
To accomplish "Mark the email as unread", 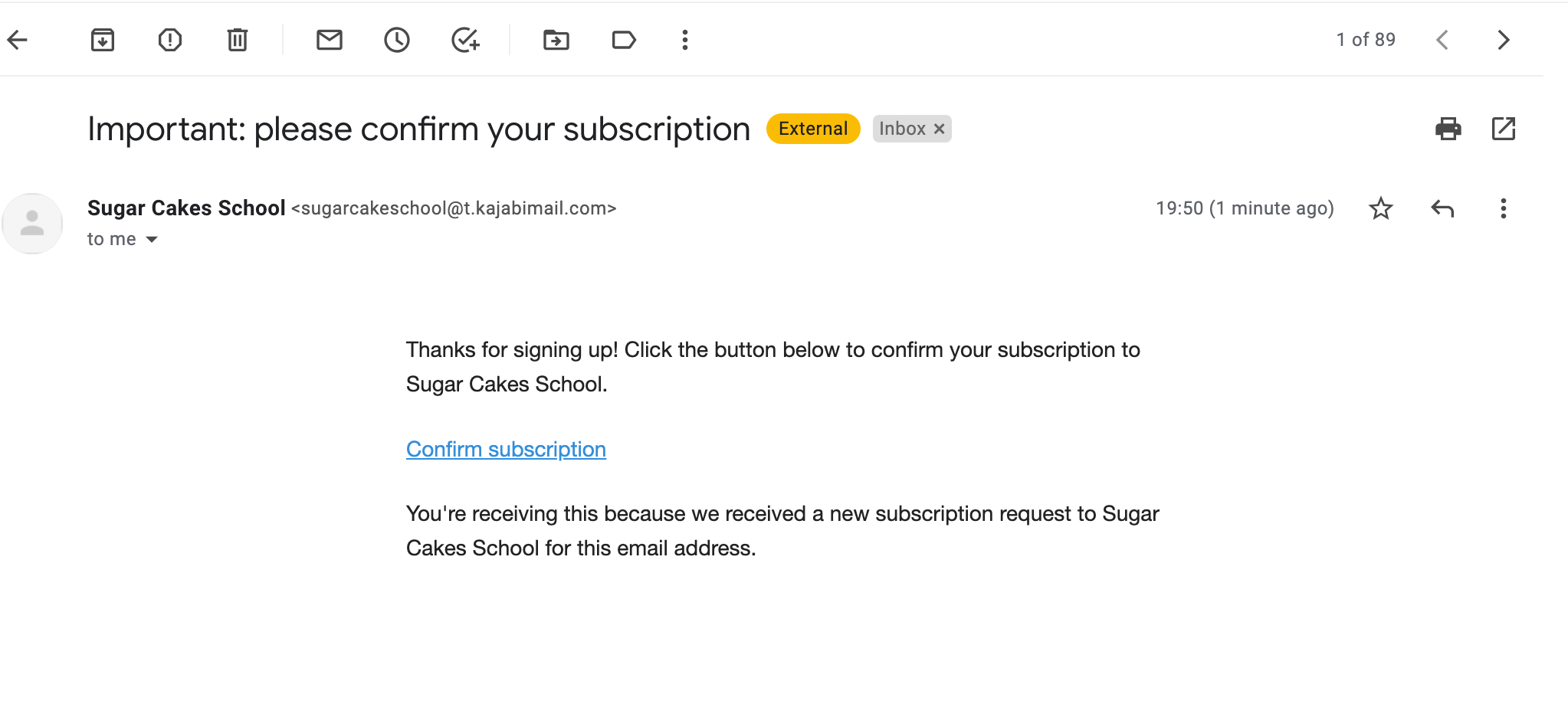I will pos(330,40).
